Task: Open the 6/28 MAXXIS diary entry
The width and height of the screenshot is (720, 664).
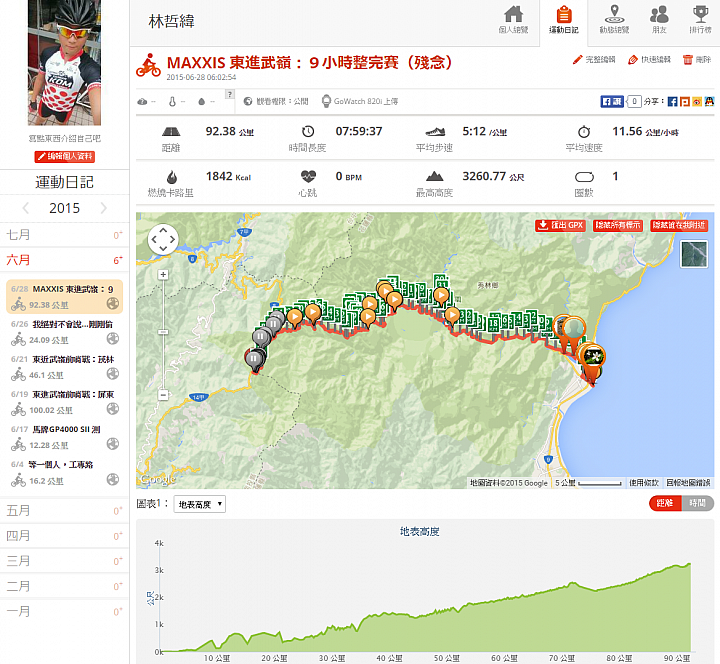Action: [x=64, y=297]
